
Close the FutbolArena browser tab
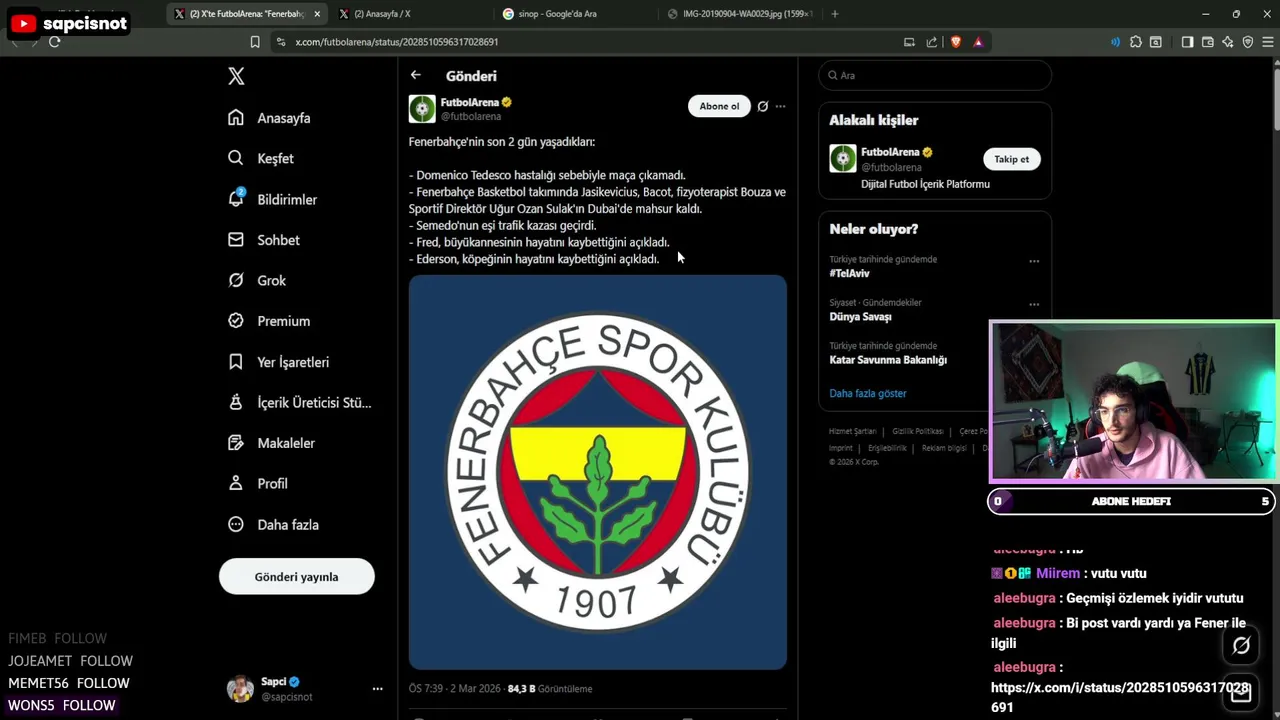[317, 14]
